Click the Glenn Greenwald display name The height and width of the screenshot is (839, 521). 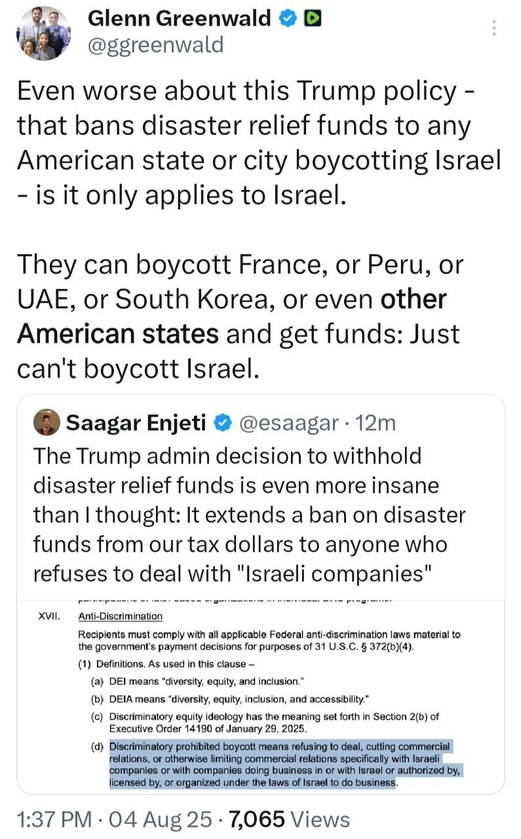click(x=179, y=19)
